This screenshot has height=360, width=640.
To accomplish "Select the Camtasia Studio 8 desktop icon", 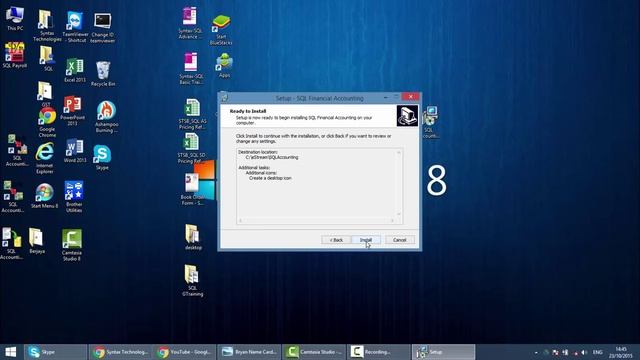I will click(x=72, y=244).
